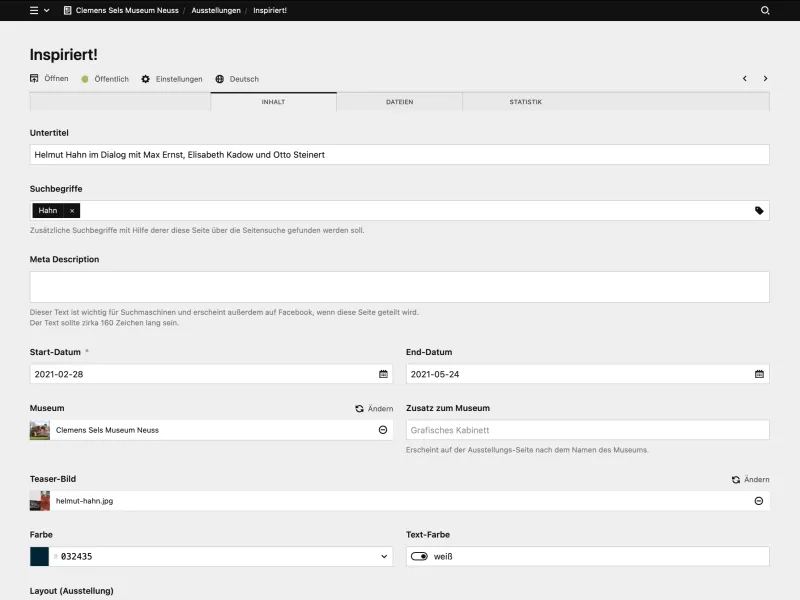Click the chevron next to the hamburger menu
The image size is (800, 600).
pyautogui.click(x=48, y=11)
